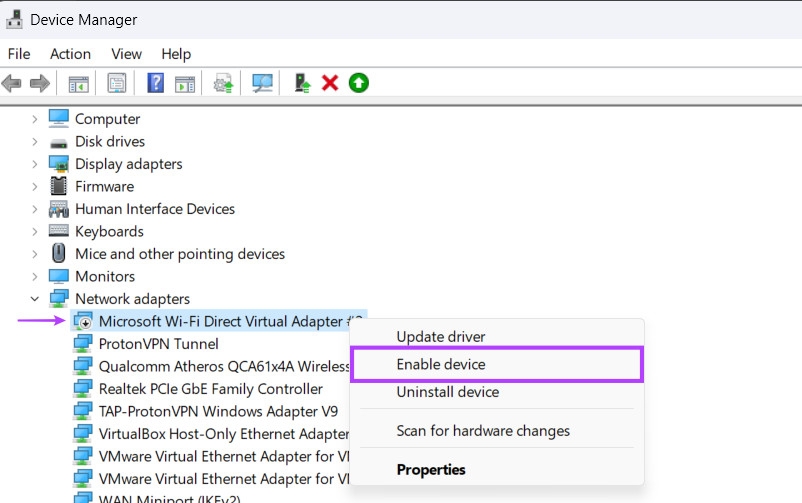Viewport: 802px width, 503px height.
Task: Choose Enable device from context menu
Action: point(441,365)
